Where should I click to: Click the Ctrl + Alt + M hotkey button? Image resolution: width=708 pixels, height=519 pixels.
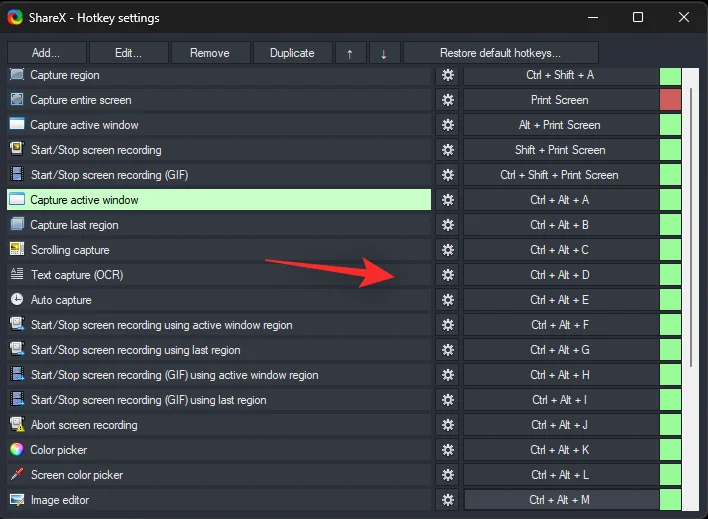(560, 500)
